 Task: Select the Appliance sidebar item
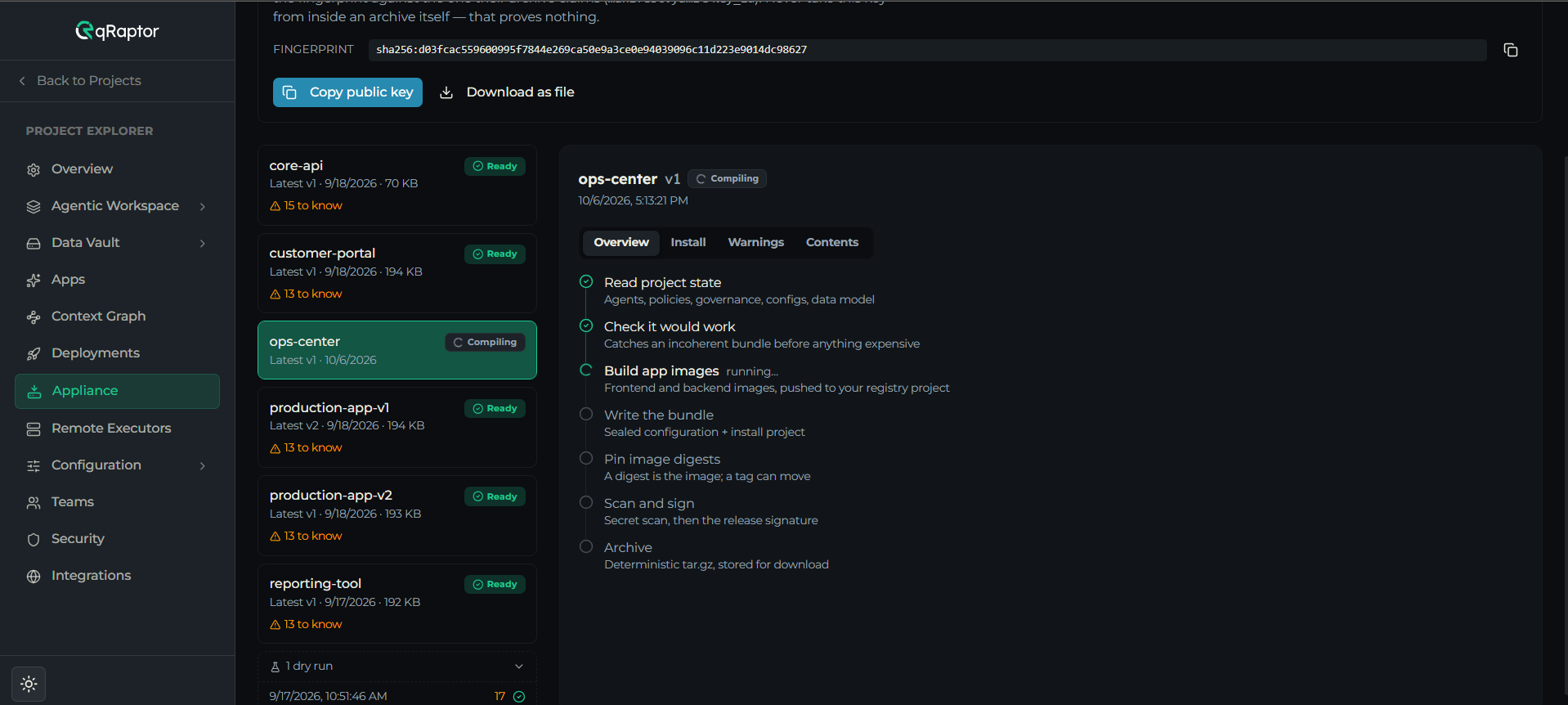coord(117,391)
